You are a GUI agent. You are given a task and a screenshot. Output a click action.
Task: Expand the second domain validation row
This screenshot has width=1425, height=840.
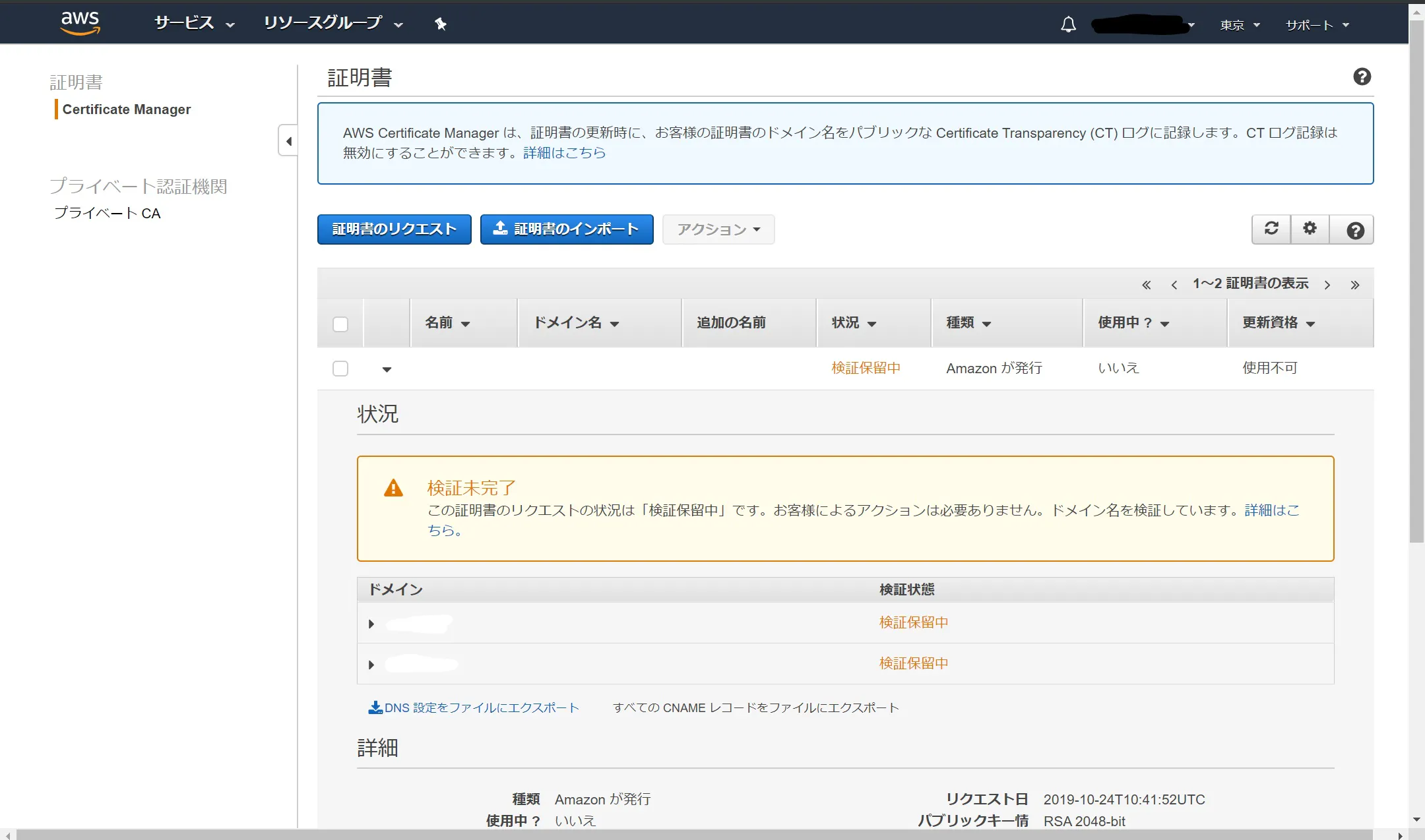click(x=371, y=665)
